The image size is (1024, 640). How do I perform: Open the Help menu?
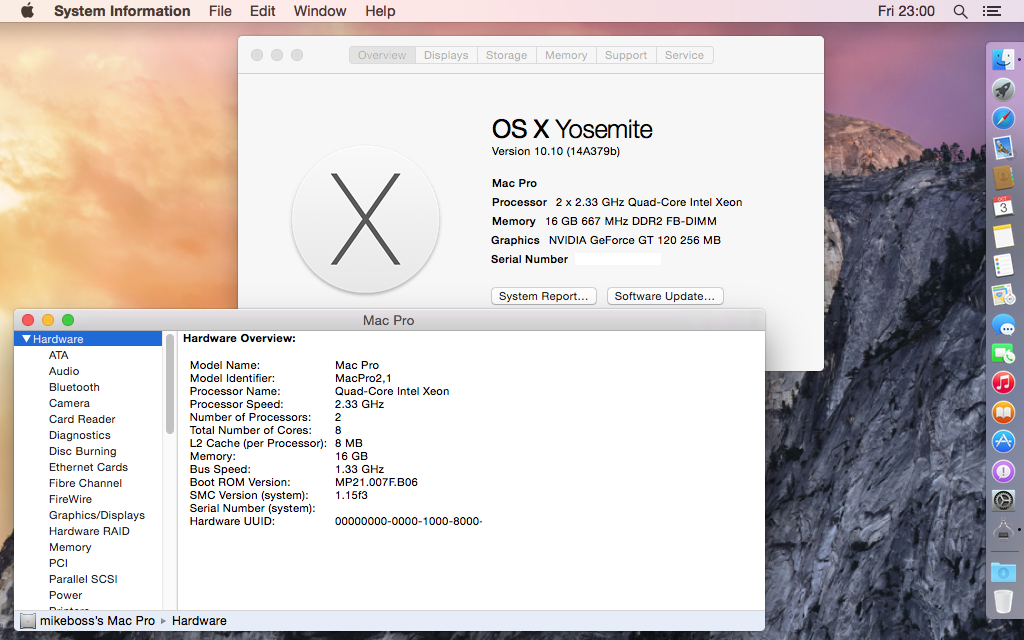[x=380, y=11]
